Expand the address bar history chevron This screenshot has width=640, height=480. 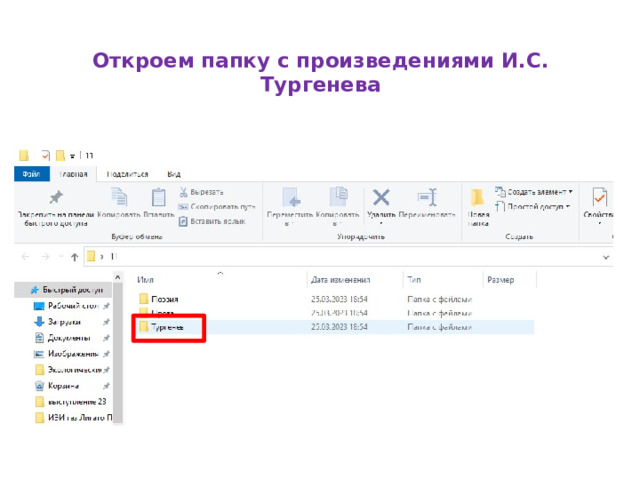pyautogui.click(x=606, y=257)
